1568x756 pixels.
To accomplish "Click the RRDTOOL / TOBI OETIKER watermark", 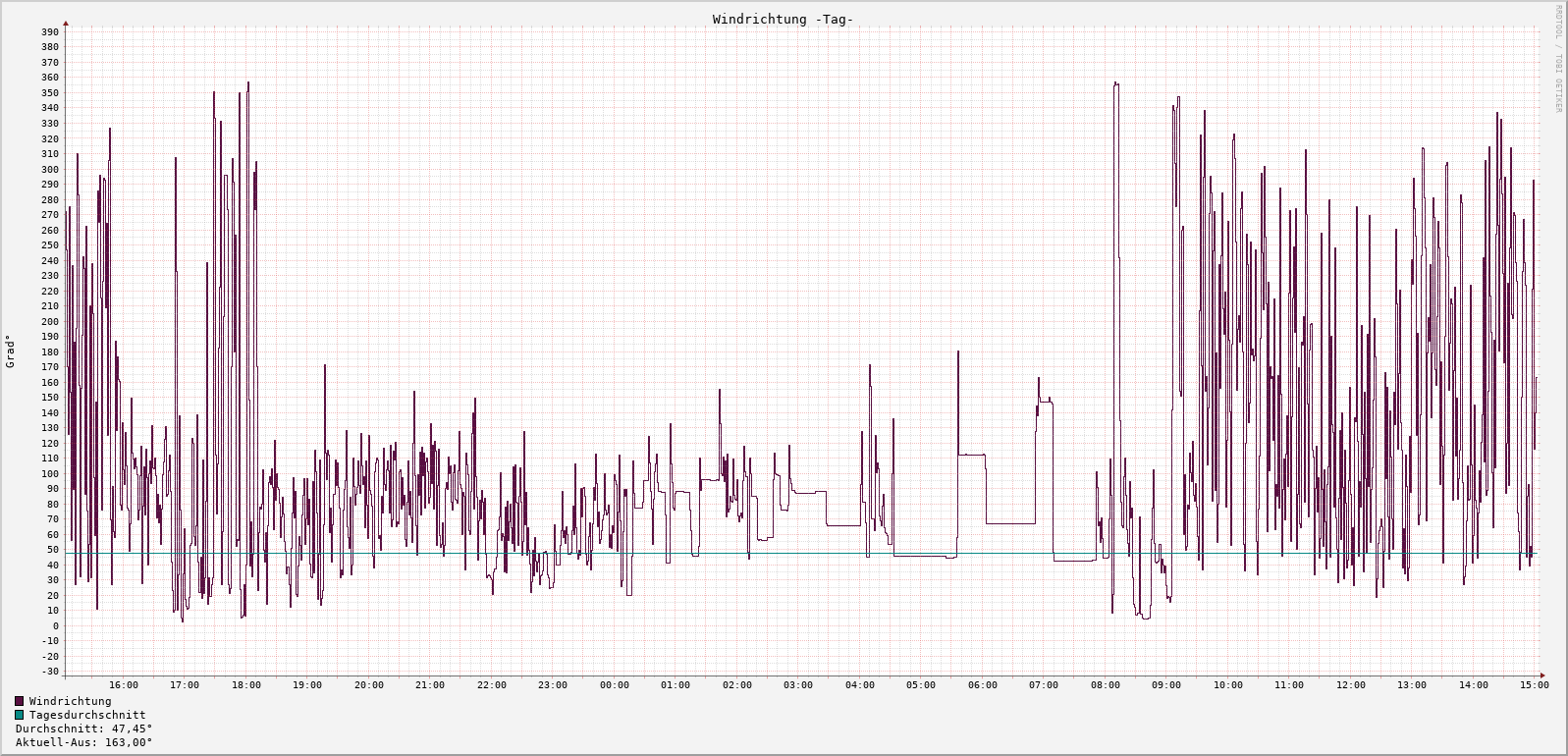I will (1558, 59).
